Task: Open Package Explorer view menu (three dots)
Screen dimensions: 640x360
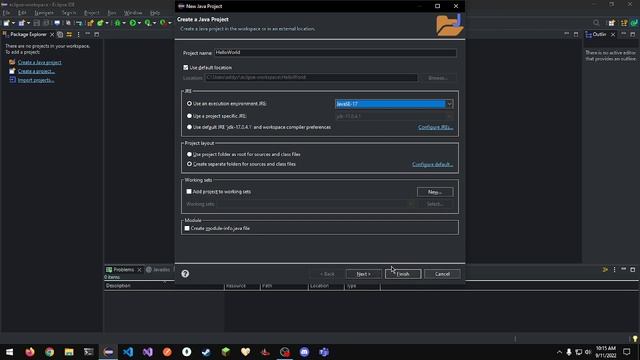Action: (78, 34)
